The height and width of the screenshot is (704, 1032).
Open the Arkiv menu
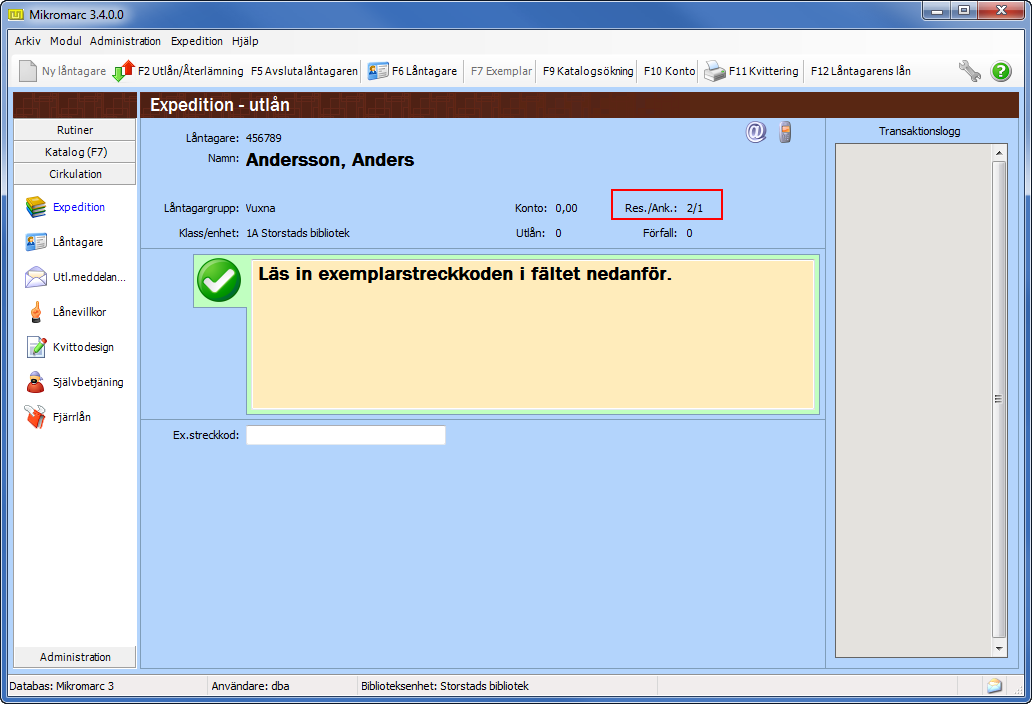point(28,41)
